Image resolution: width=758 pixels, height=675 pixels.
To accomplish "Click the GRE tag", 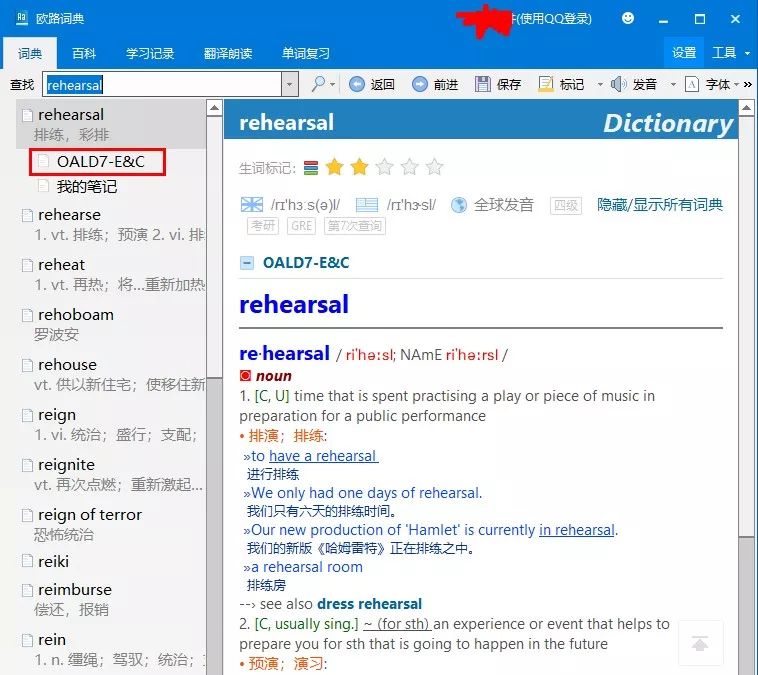I will [301, 226].
